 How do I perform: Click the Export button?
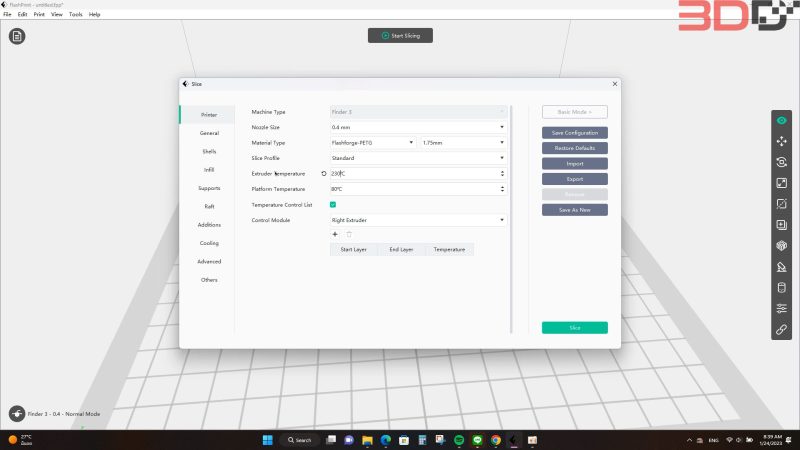574,179
